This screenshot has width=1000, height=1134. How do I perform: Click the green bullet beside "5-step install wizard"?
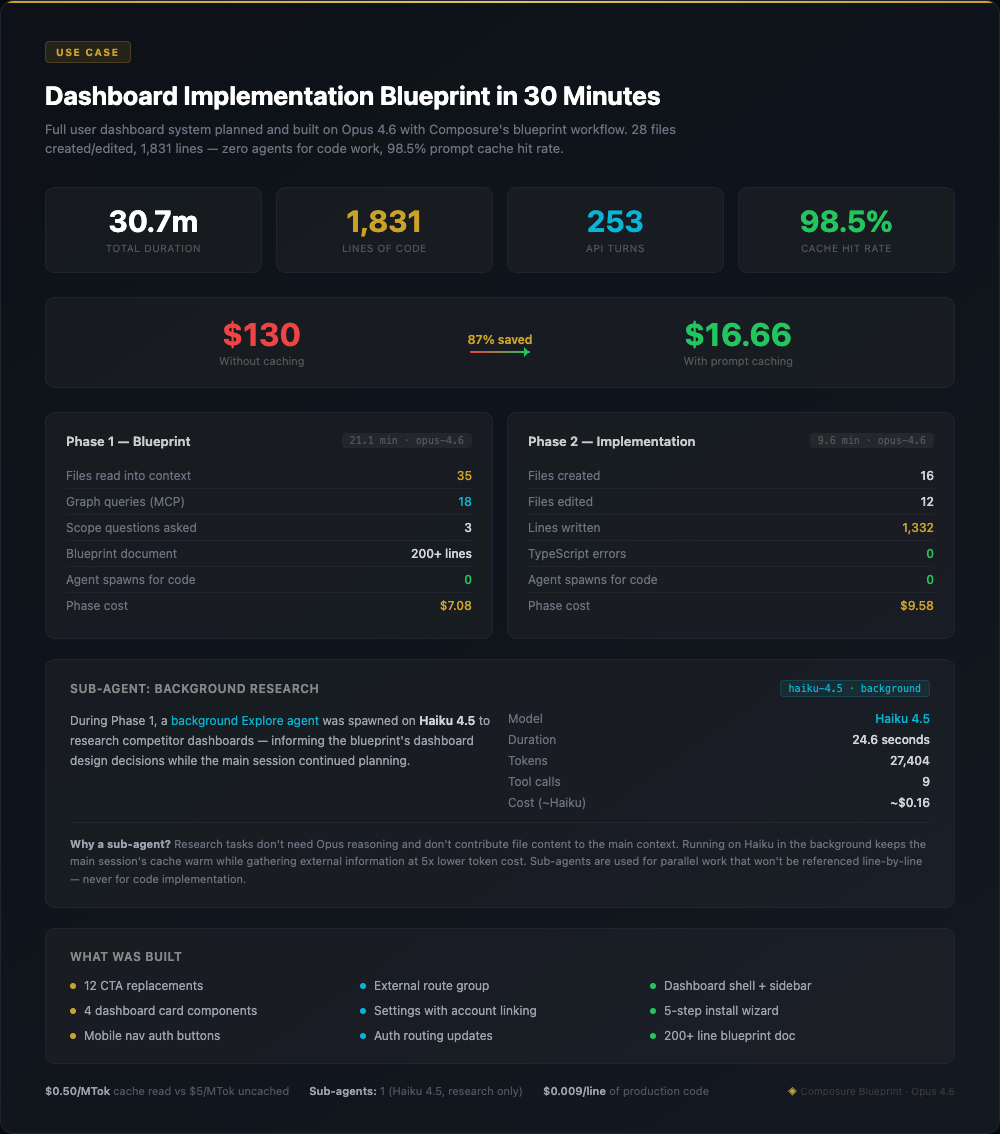pyautogui.click(x=651, y=1010)
